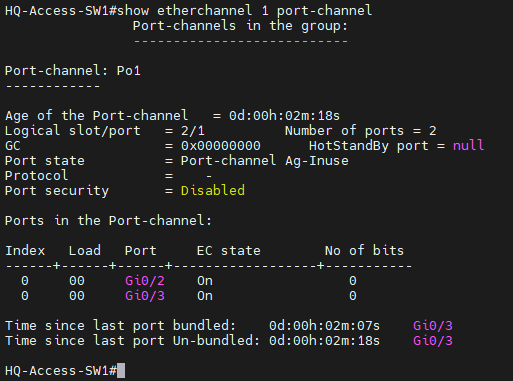Viewport: 513px width, 381px height.
Task: Click the Gi0/2 port entry in table
Action: click(x=145, y=281)
